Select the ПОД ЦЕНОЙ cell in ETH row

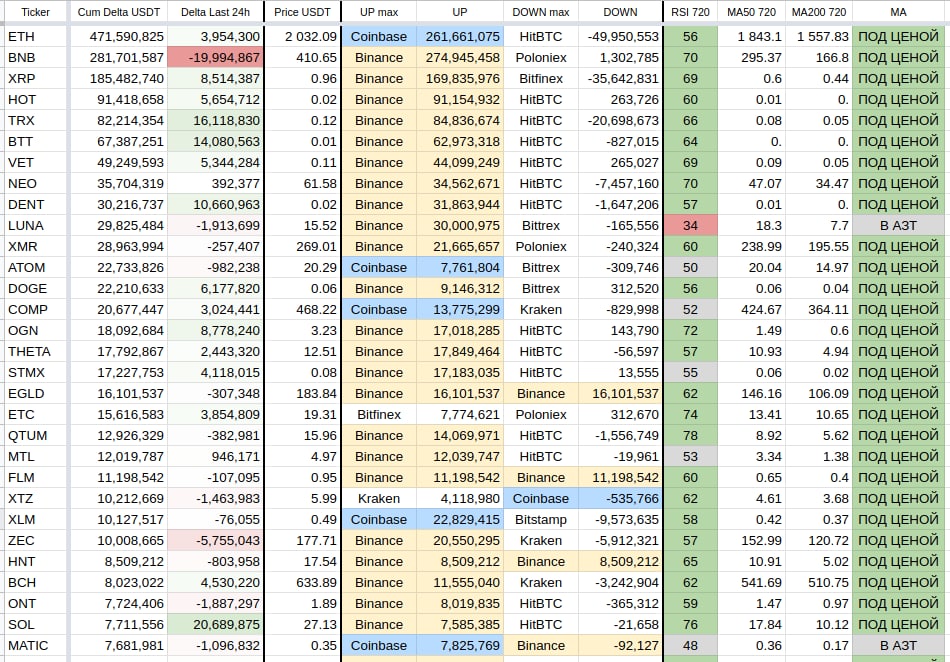point(899,37)
